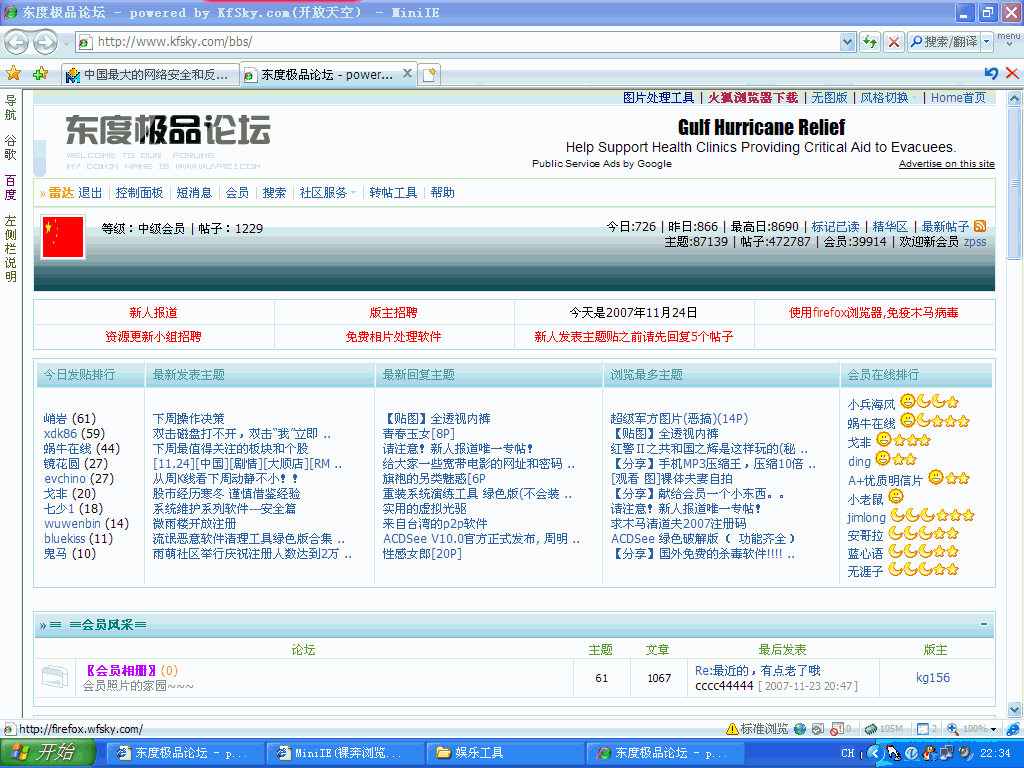Viewport: 1024px width, 768px height.
Task: Click the IE icon in status bar
Action: [1012, 729]
